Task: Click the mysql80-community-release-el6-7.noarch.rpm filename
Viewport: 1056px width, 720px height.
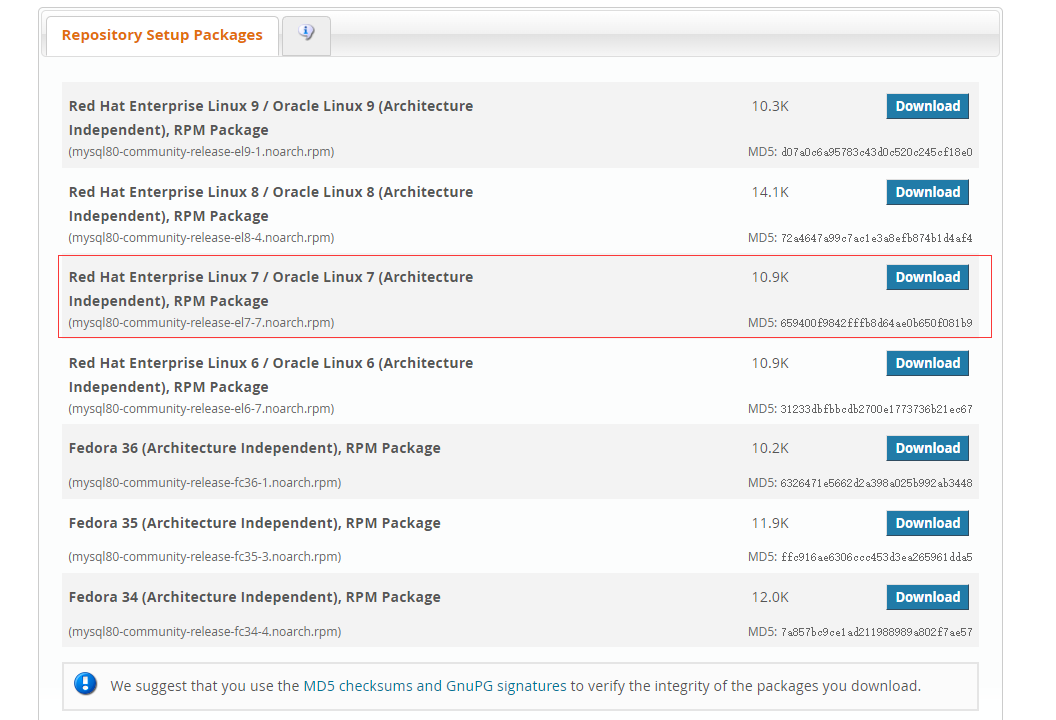Action: (201, 409)
